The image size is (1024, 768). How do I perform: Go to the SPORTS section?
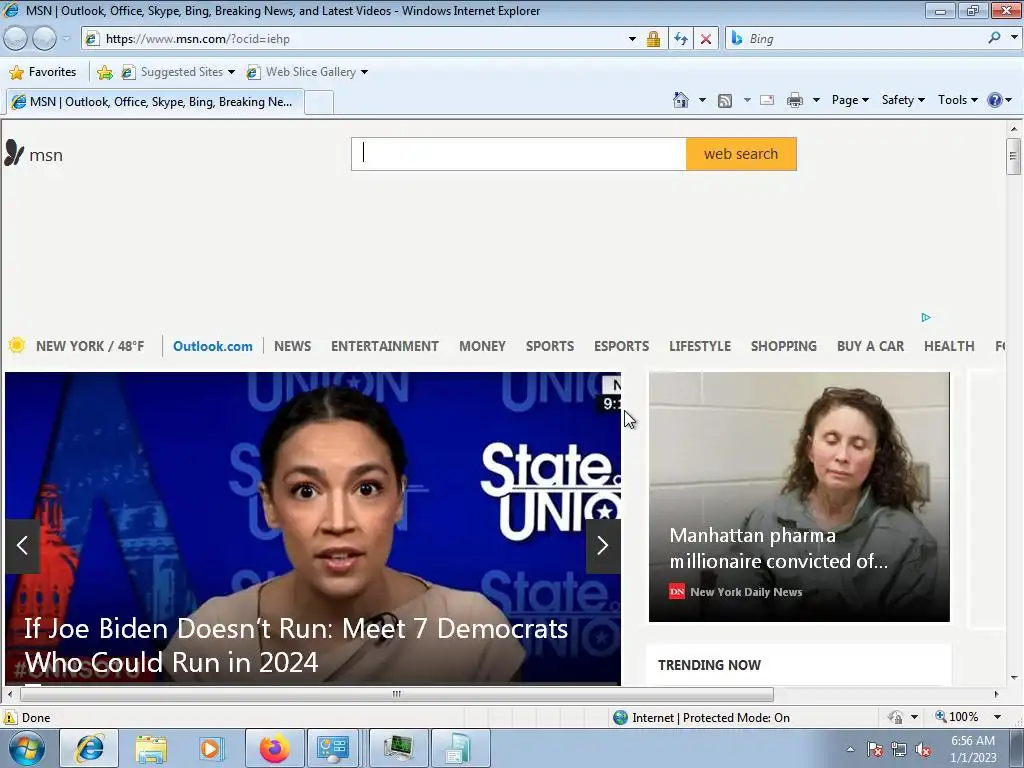[550, 346]
